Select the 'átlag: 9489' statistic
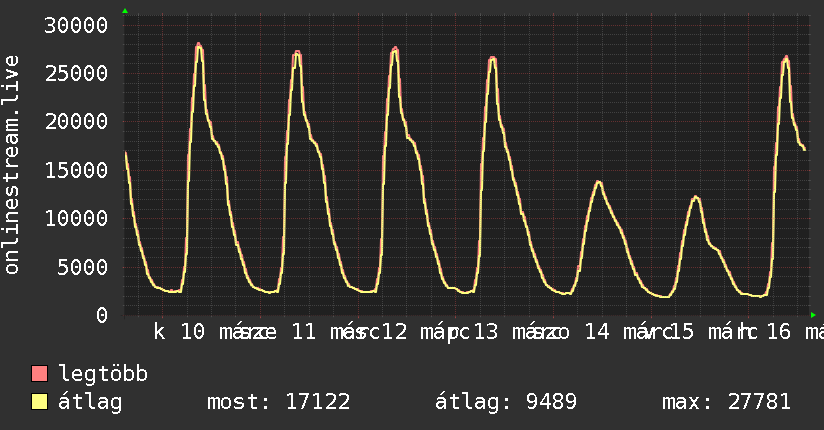 (506, 402)
